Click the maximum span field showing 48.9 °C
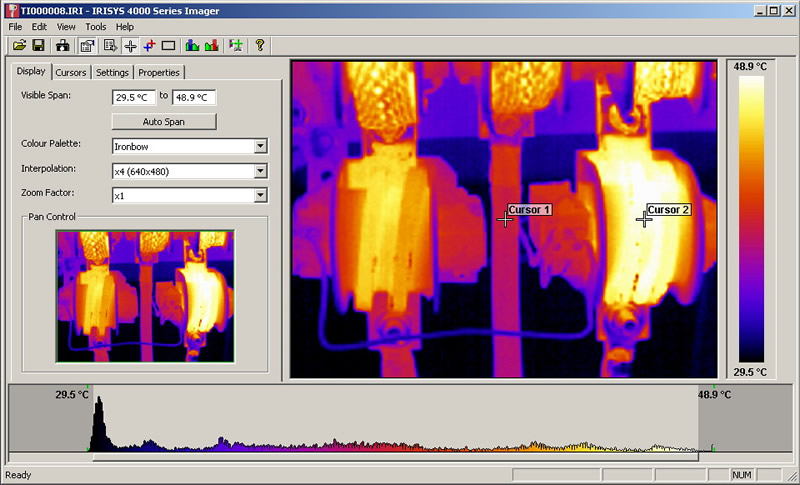 click(x=194, y=97)
